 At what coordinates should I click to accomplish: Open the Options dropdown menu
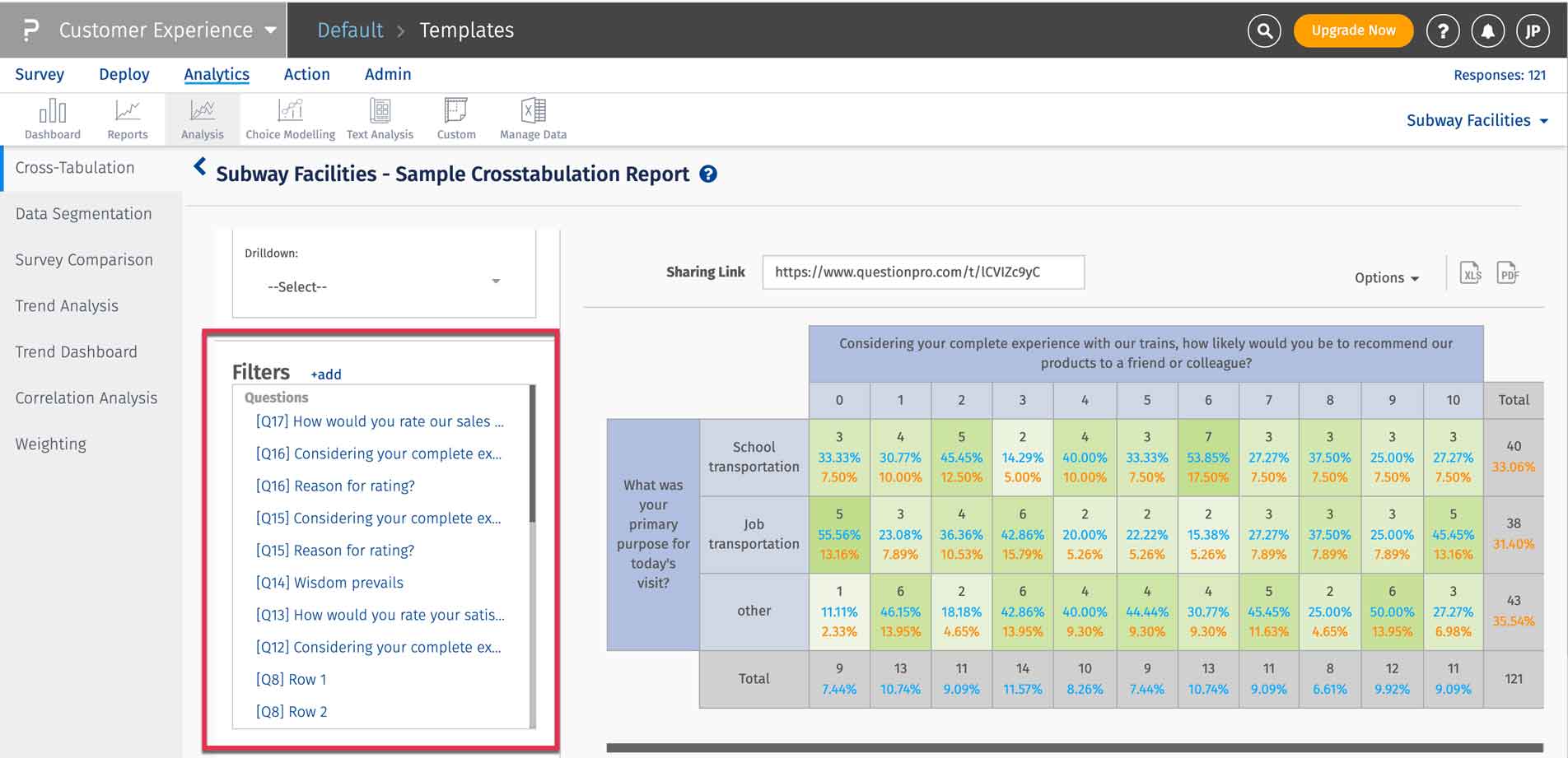(x=1387, y=278)
